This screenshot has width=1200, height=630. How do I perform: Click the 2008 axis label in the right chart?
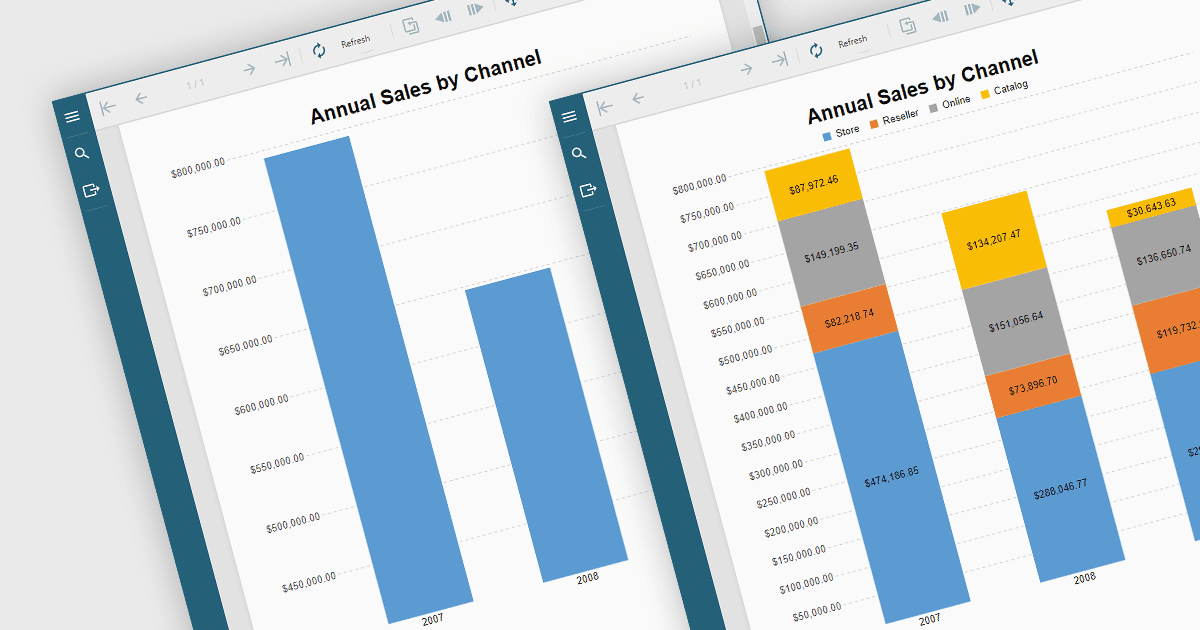click(x=1084, y=578)
